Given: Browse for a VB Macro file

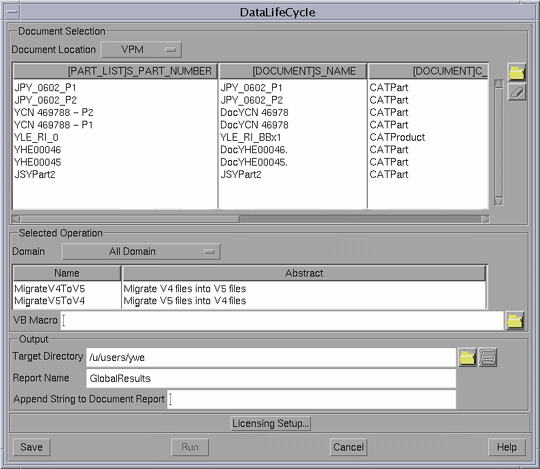Looking at the screenshot, I should point(515,321).
